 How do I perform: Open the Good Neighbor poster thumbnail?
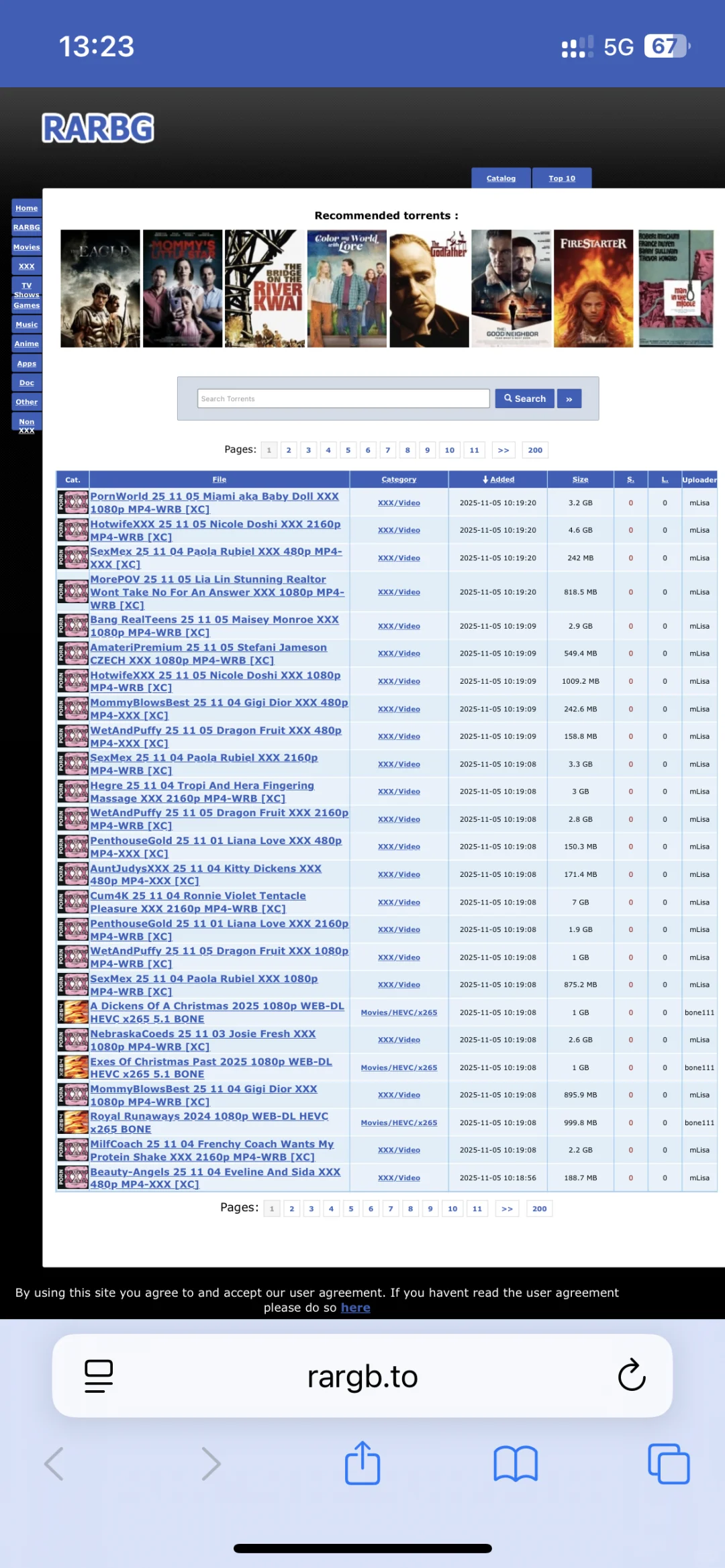[x=512, y=289]
